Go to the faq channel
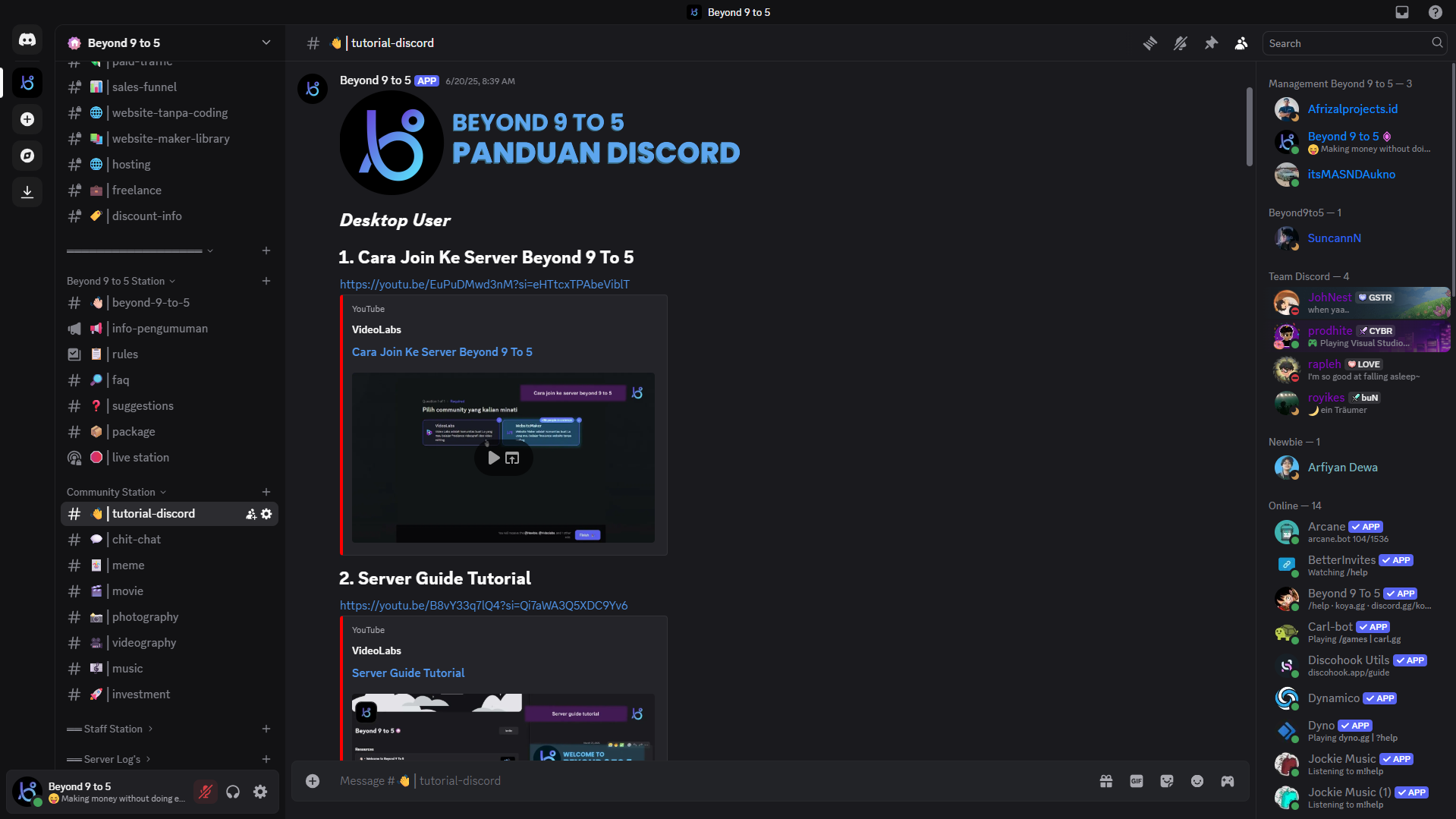 tap(169, 380)
